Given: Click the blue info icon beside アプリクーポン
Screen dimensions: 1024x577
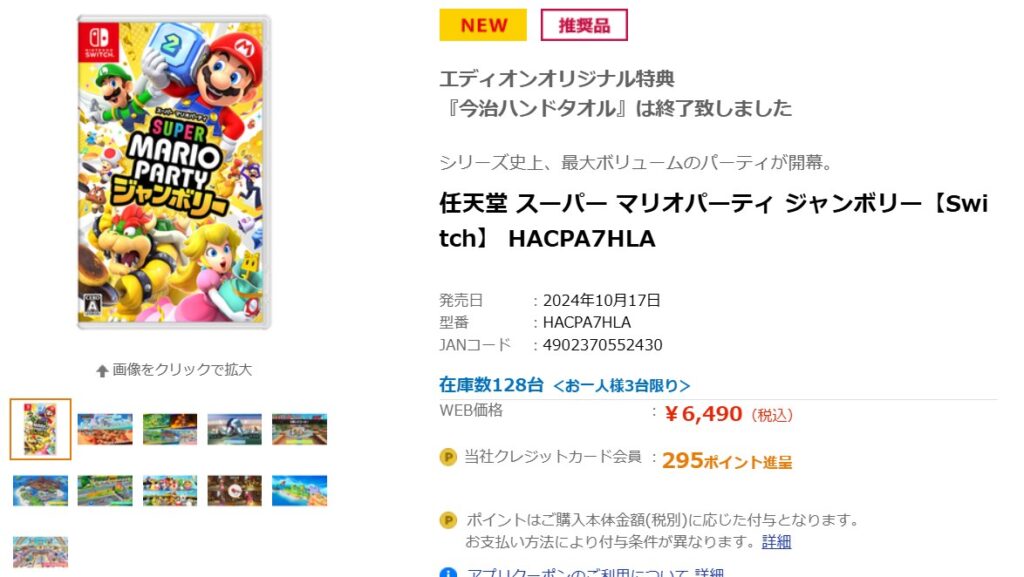Looking at the screenshot, I should point(448,573).
